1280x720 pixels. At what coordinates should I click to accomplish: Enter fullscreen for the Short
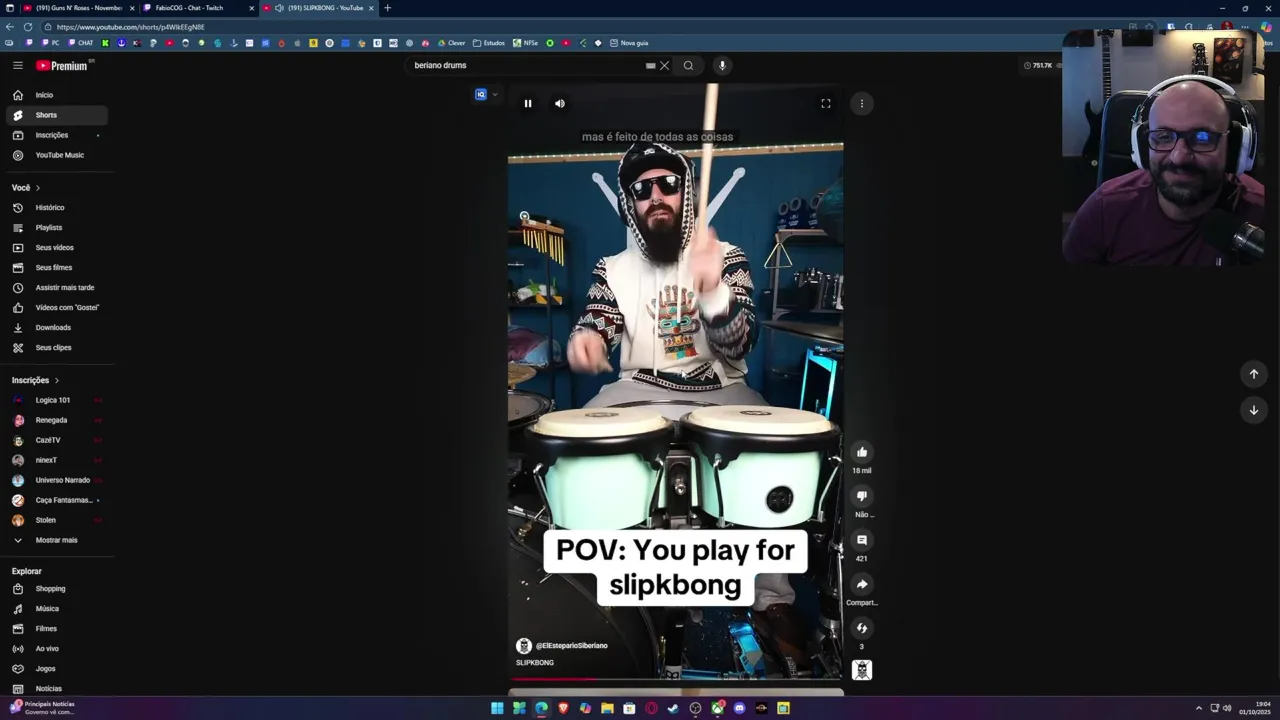826,104
